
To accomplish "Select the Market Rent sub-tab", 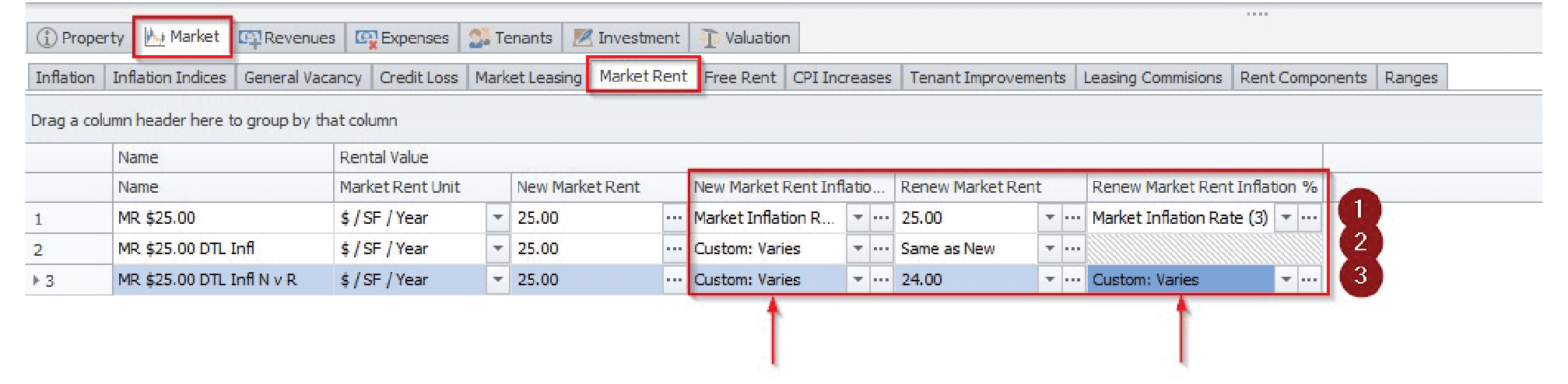I will pyautogui.click(x=644, y=75).
